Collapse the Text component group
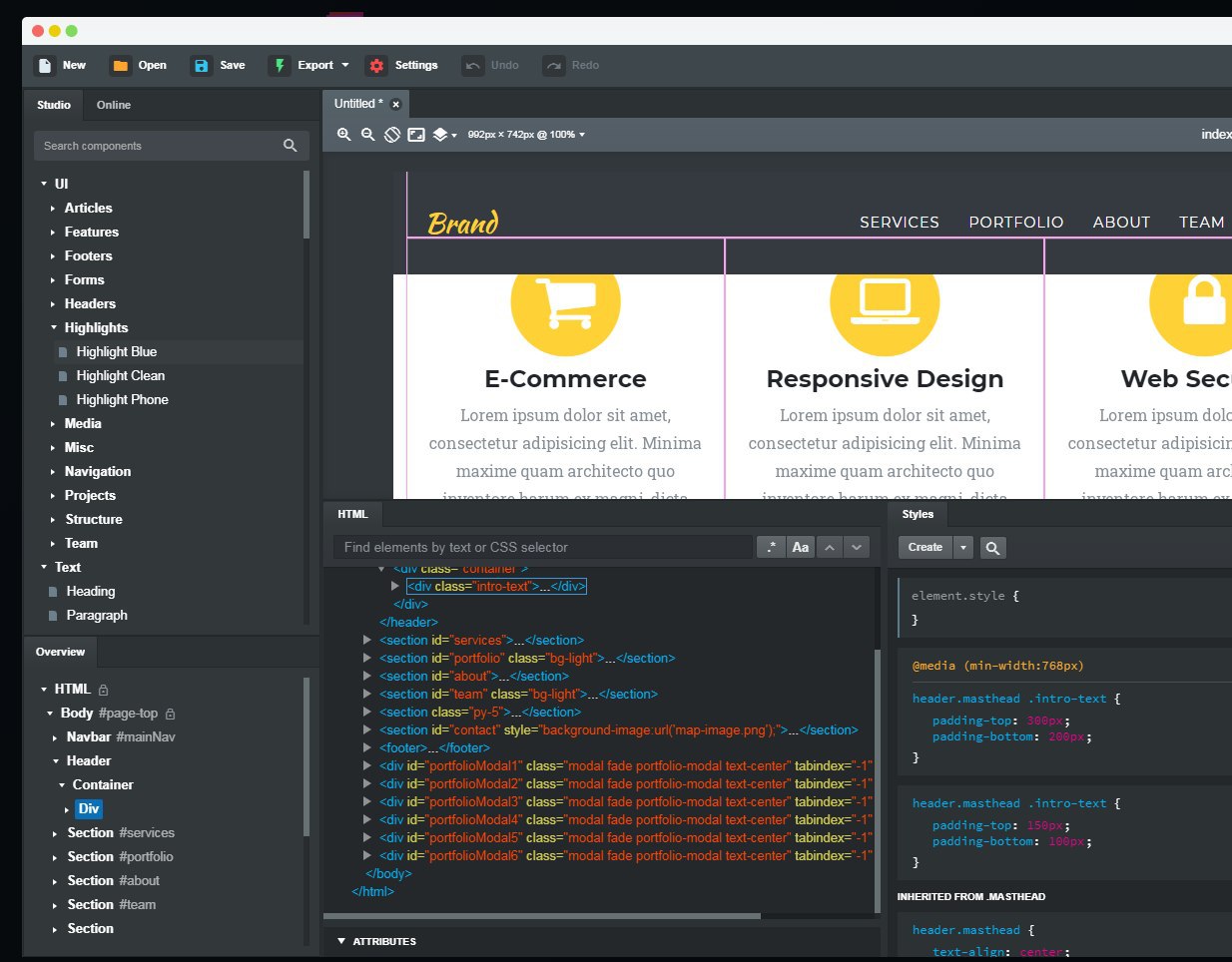Image resolution: width=1232 pixels, height=962 pixels. tap(44, 567)
